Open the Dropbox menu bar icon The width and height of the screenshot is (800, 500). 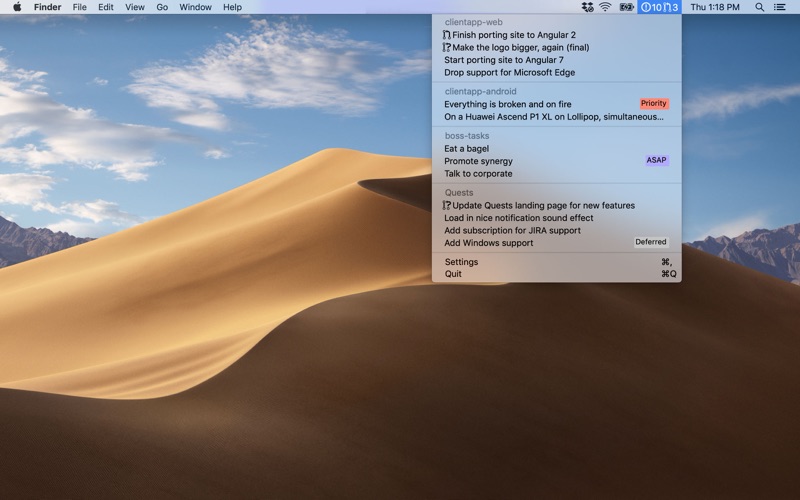587,7
